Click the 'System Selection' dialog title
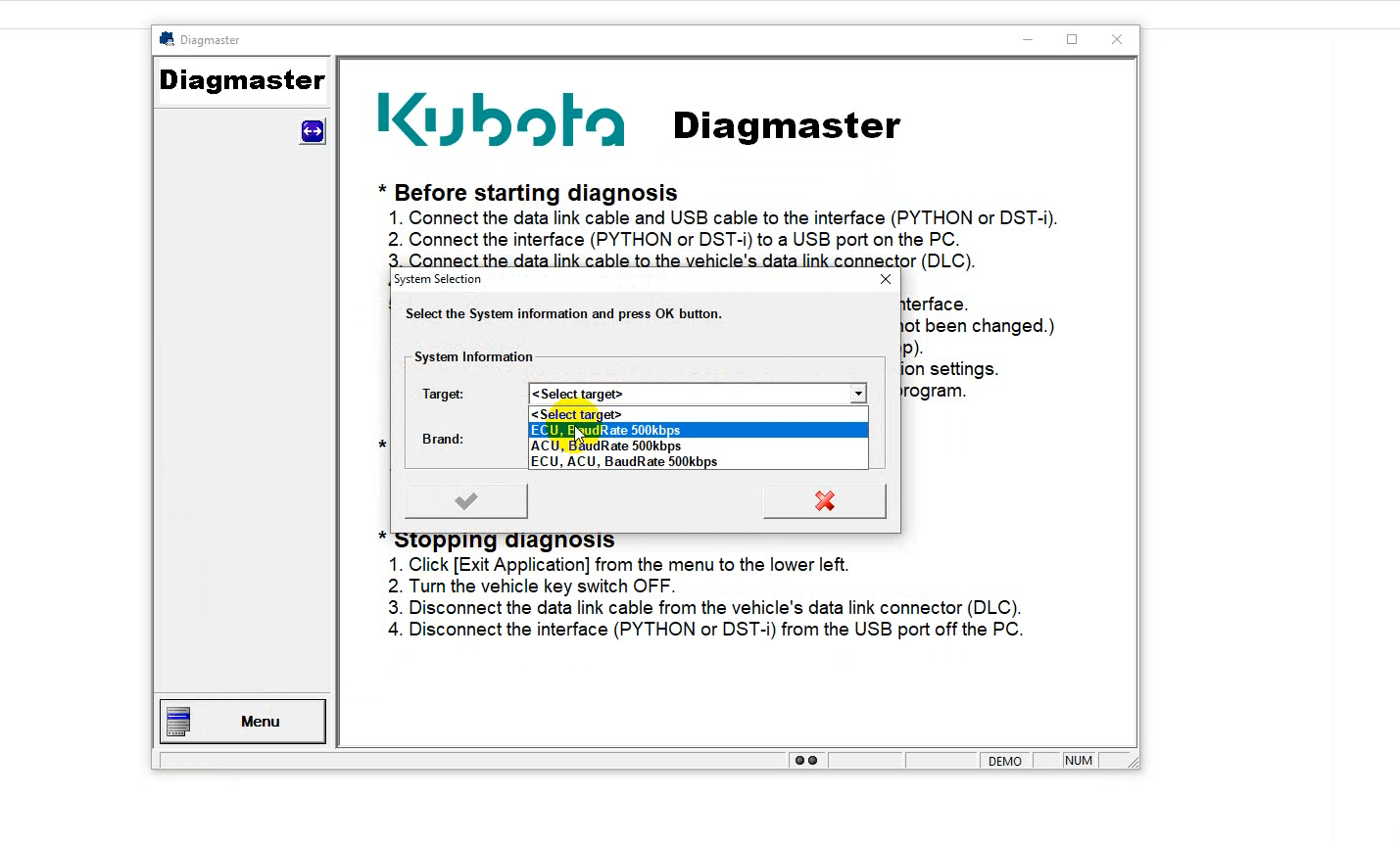The width and height of the screenshot is (1400, 846). 437,279
